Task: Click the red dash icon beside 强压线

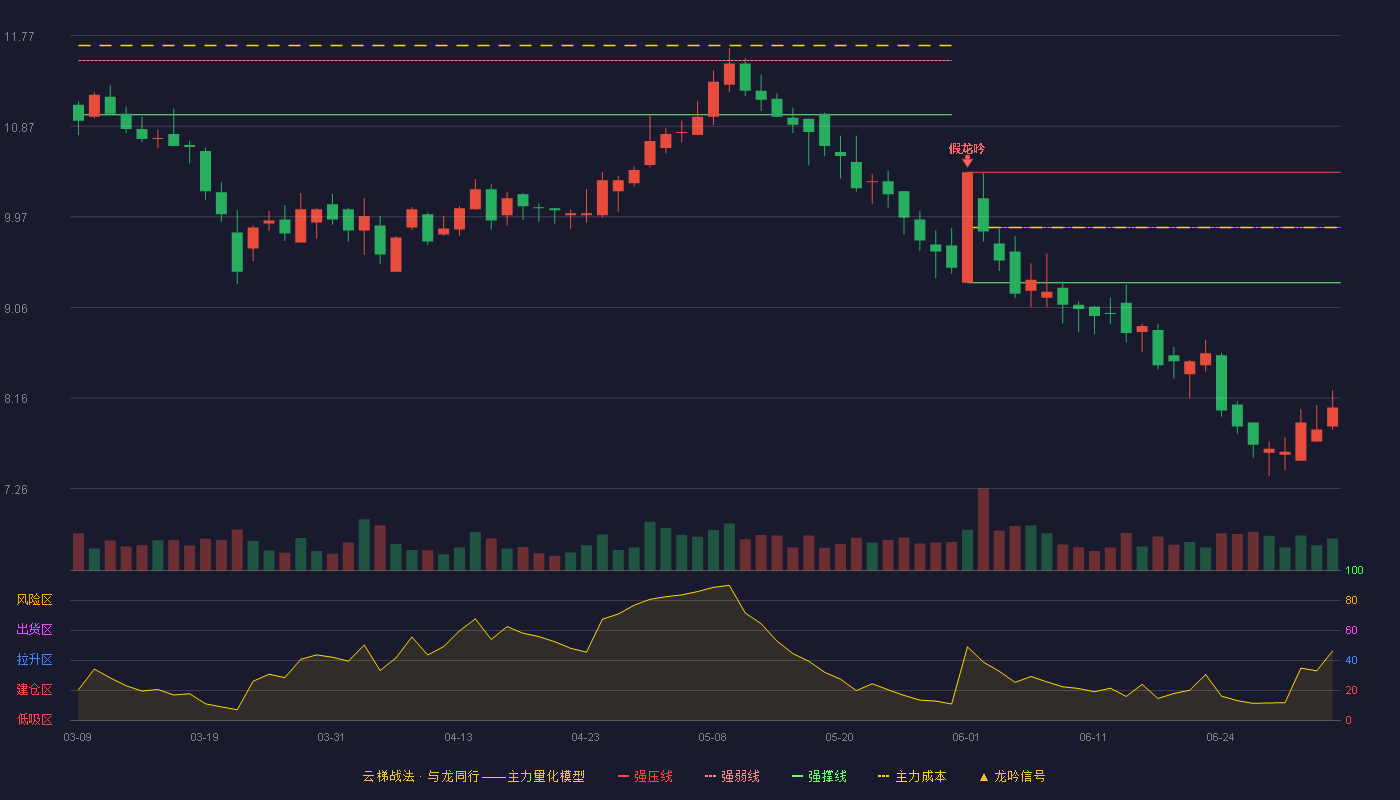Action: coord(623,777)
